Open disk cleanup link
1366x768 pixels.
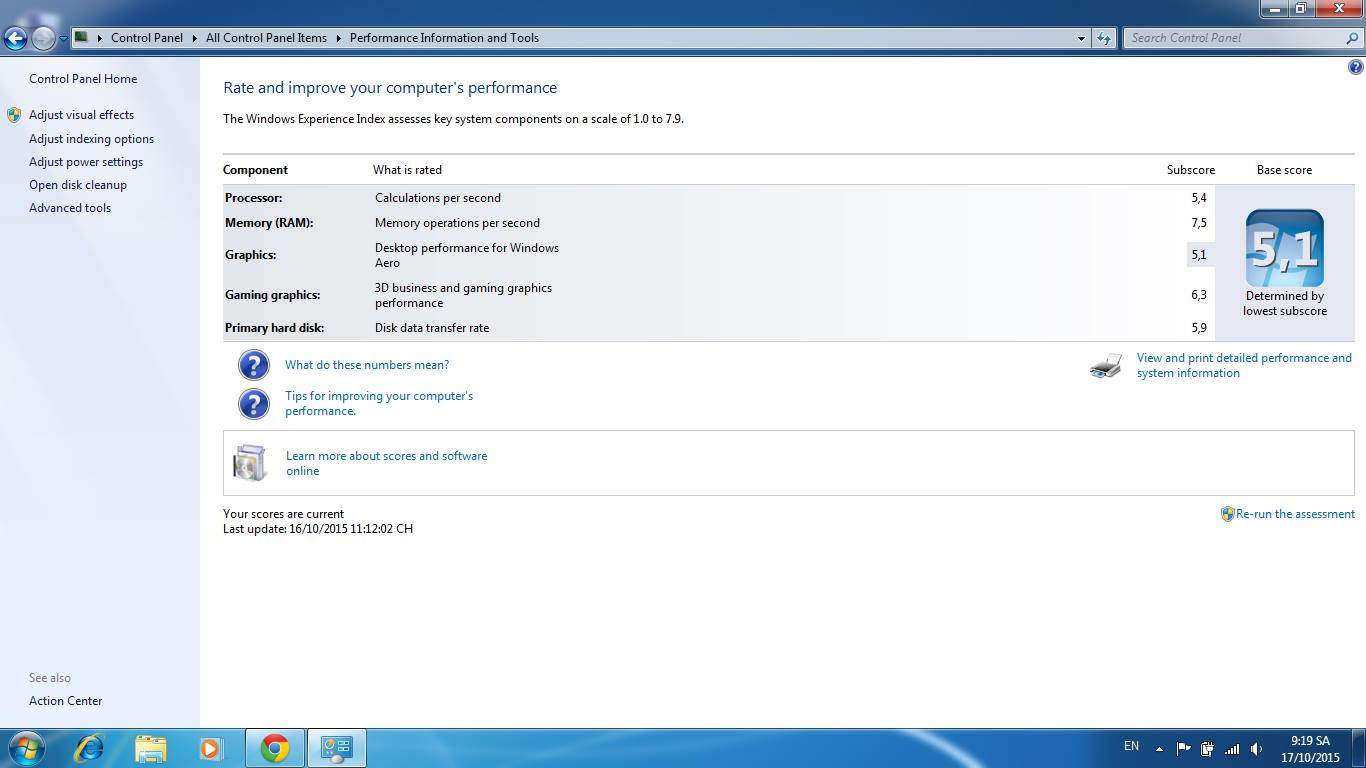78,185
